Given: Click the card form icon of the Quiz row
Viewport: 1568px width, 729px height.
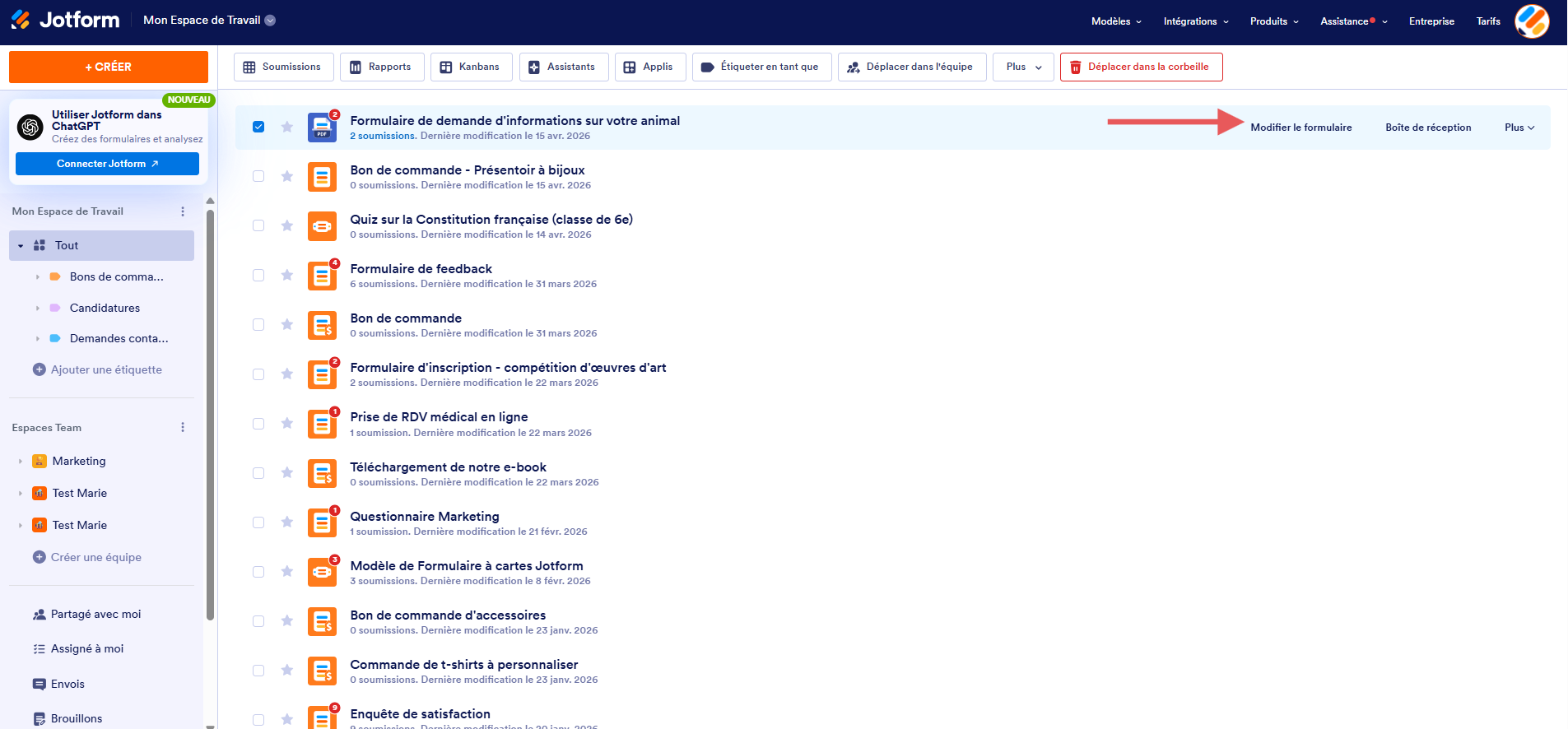Looking at the screenshot, I should click(x=322, y=226).
